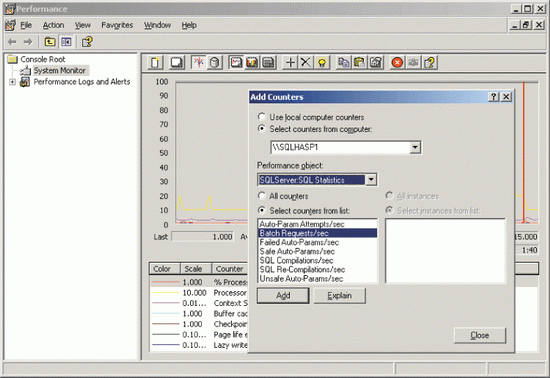Open the Favorites menu
The width and height of the screenshot is (550, 378).
(117, 25)
